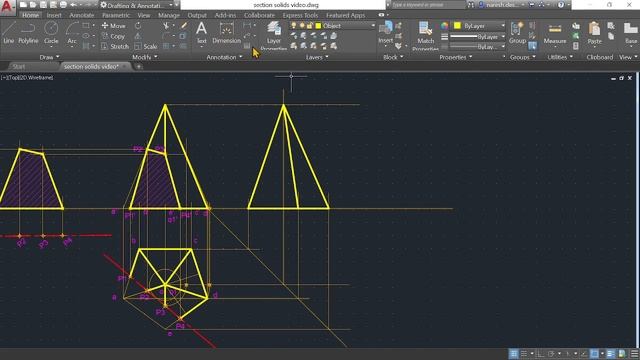This screenshot has width=640, height=360.
Task: Click the keyword search input field
Action: [x=428, y=5]
